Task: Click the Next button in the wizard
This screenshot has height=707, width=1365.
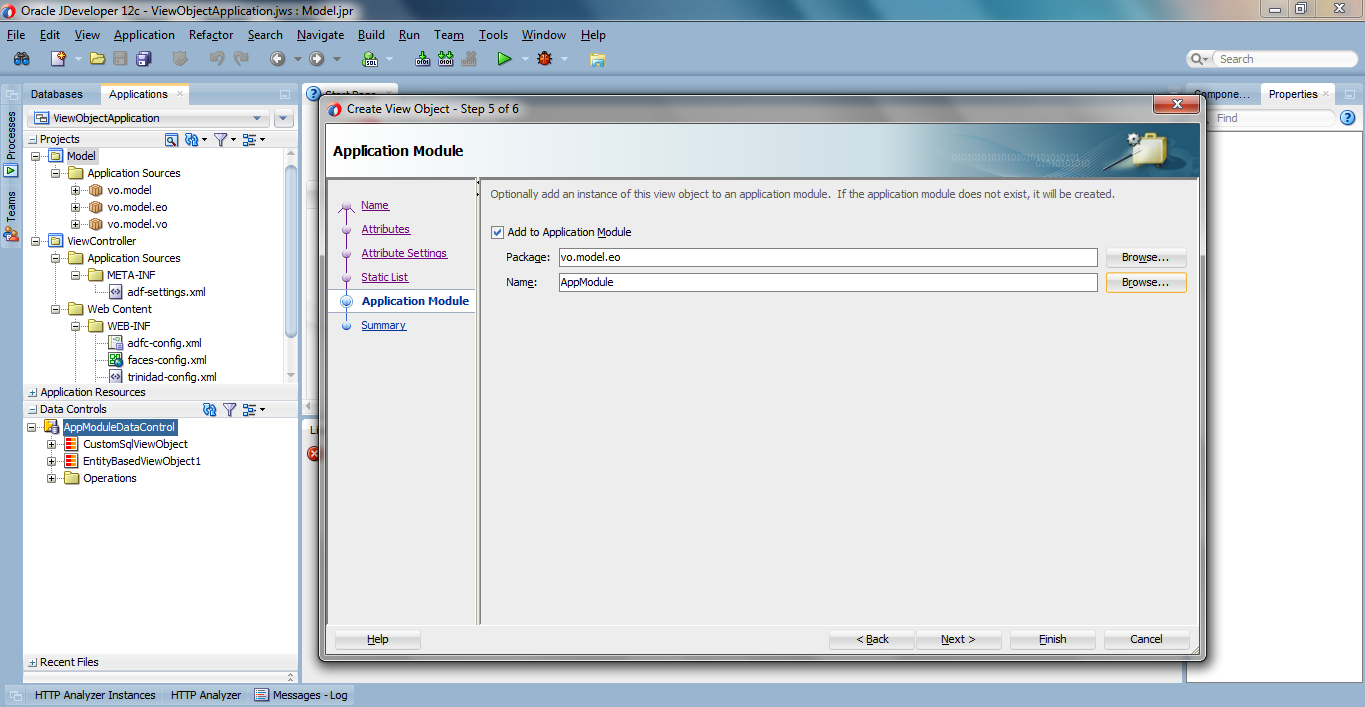Action: (957, 639)
